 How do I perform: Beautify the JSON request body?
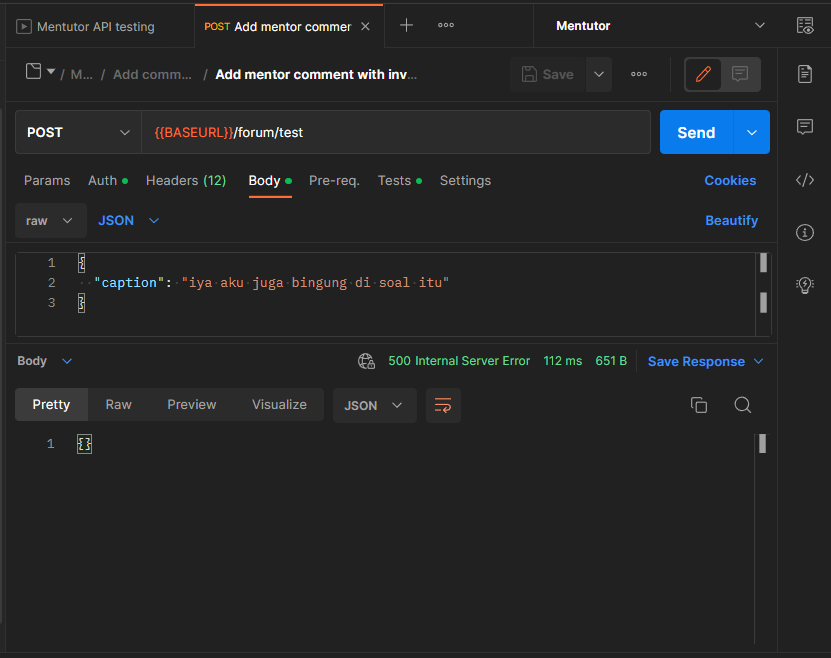coord(731,220)
